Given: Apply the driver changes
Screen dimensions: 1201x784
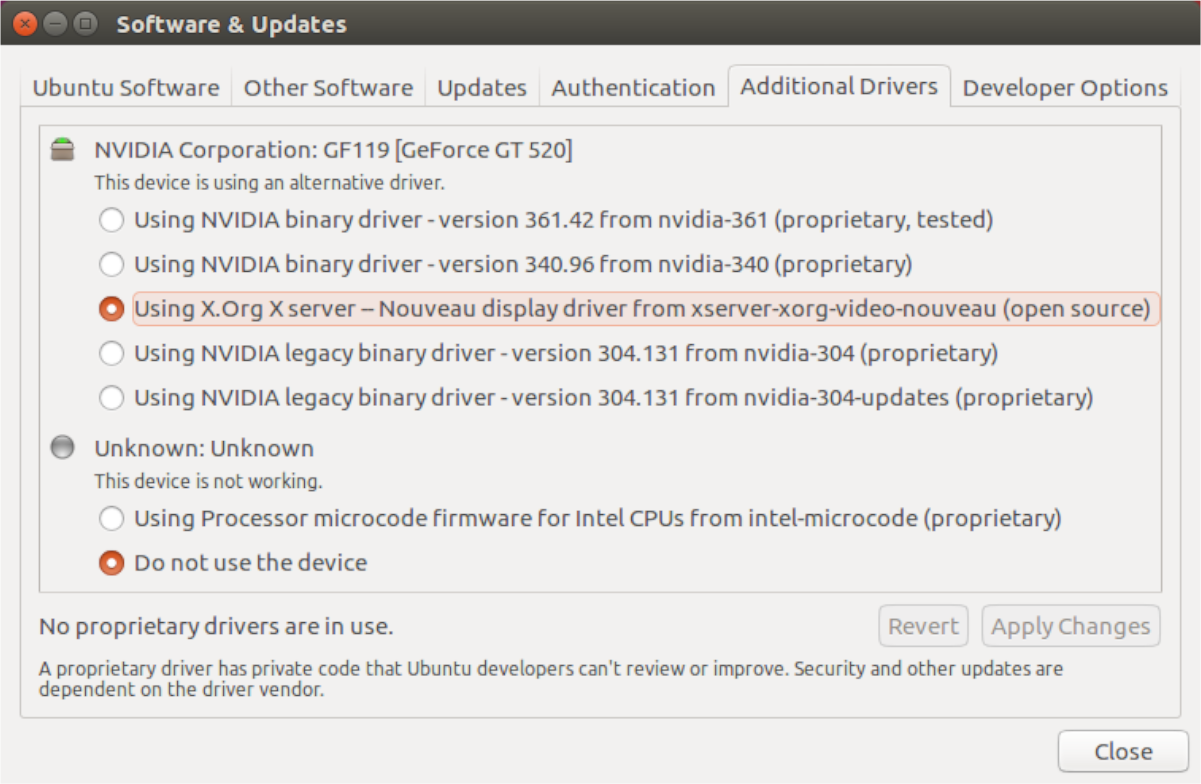Looking at the screenshot, I should 1070,625.
